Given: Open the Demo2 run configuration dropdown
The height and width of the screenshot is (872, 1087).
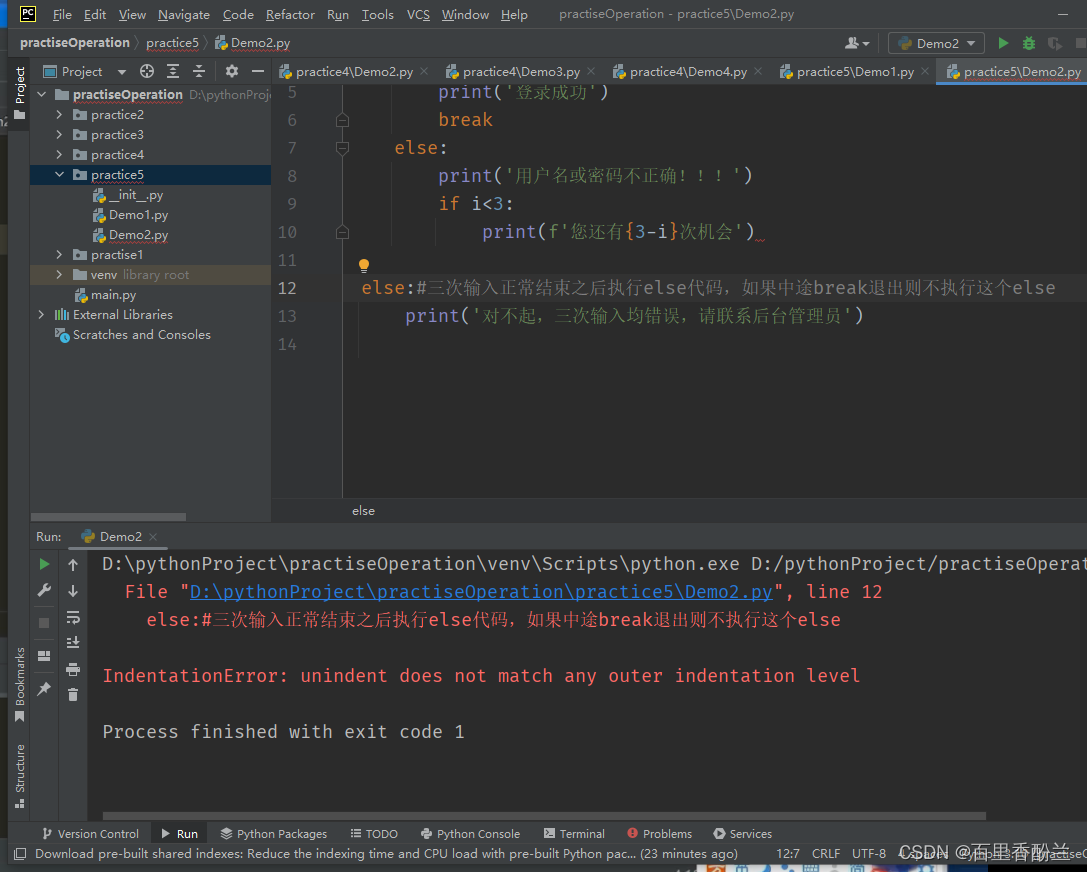Looking at the screenshot, I should pos(936,43).
